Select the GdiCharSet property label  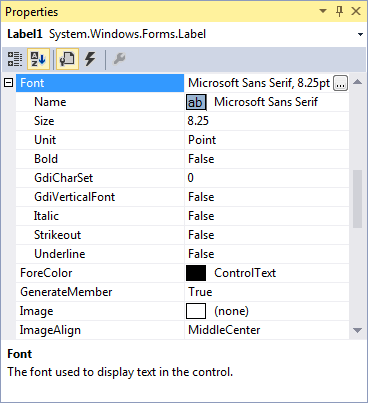[x=64, y=178]
